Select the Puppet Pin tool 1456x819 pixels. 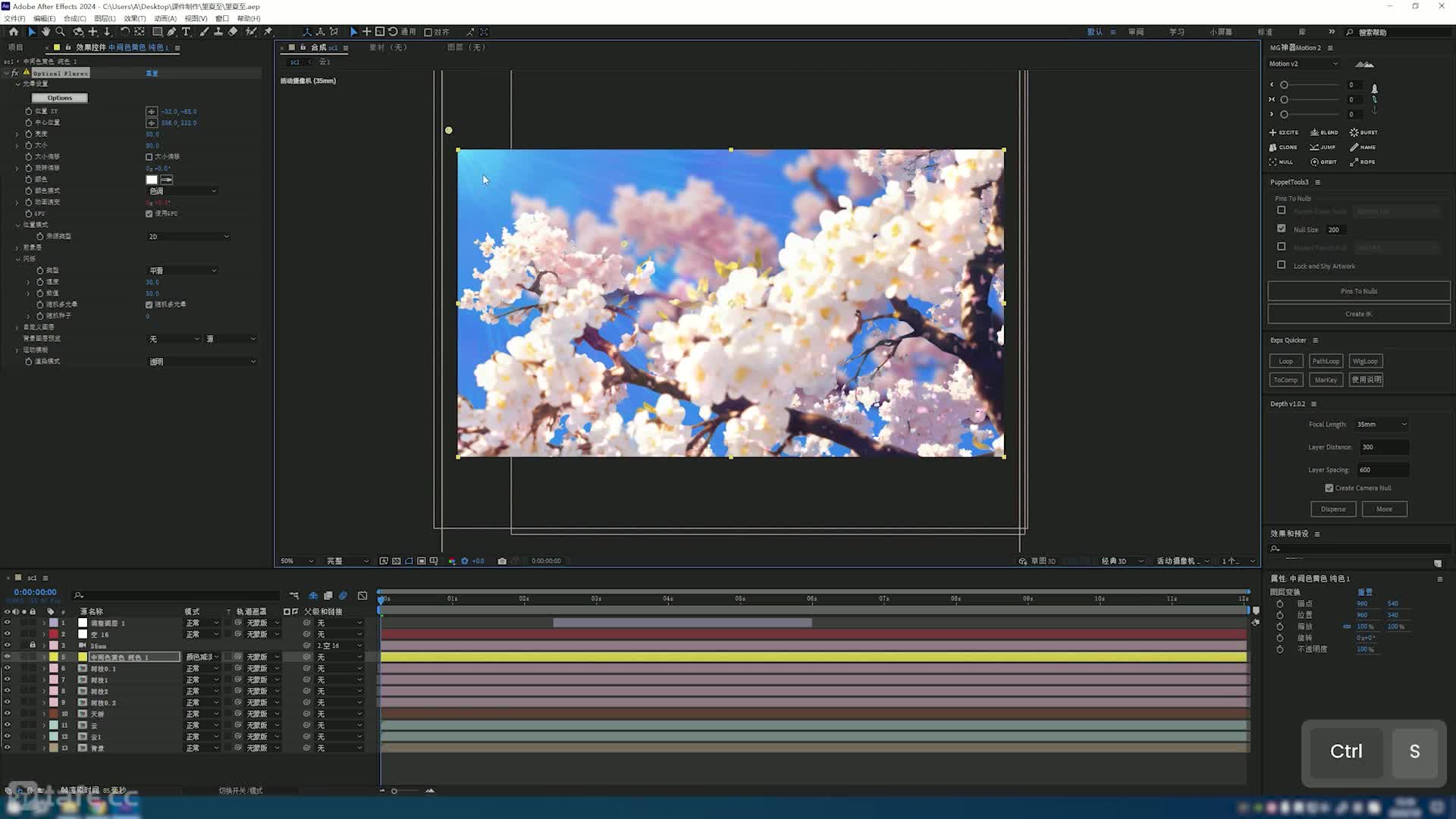coord(268,32)
